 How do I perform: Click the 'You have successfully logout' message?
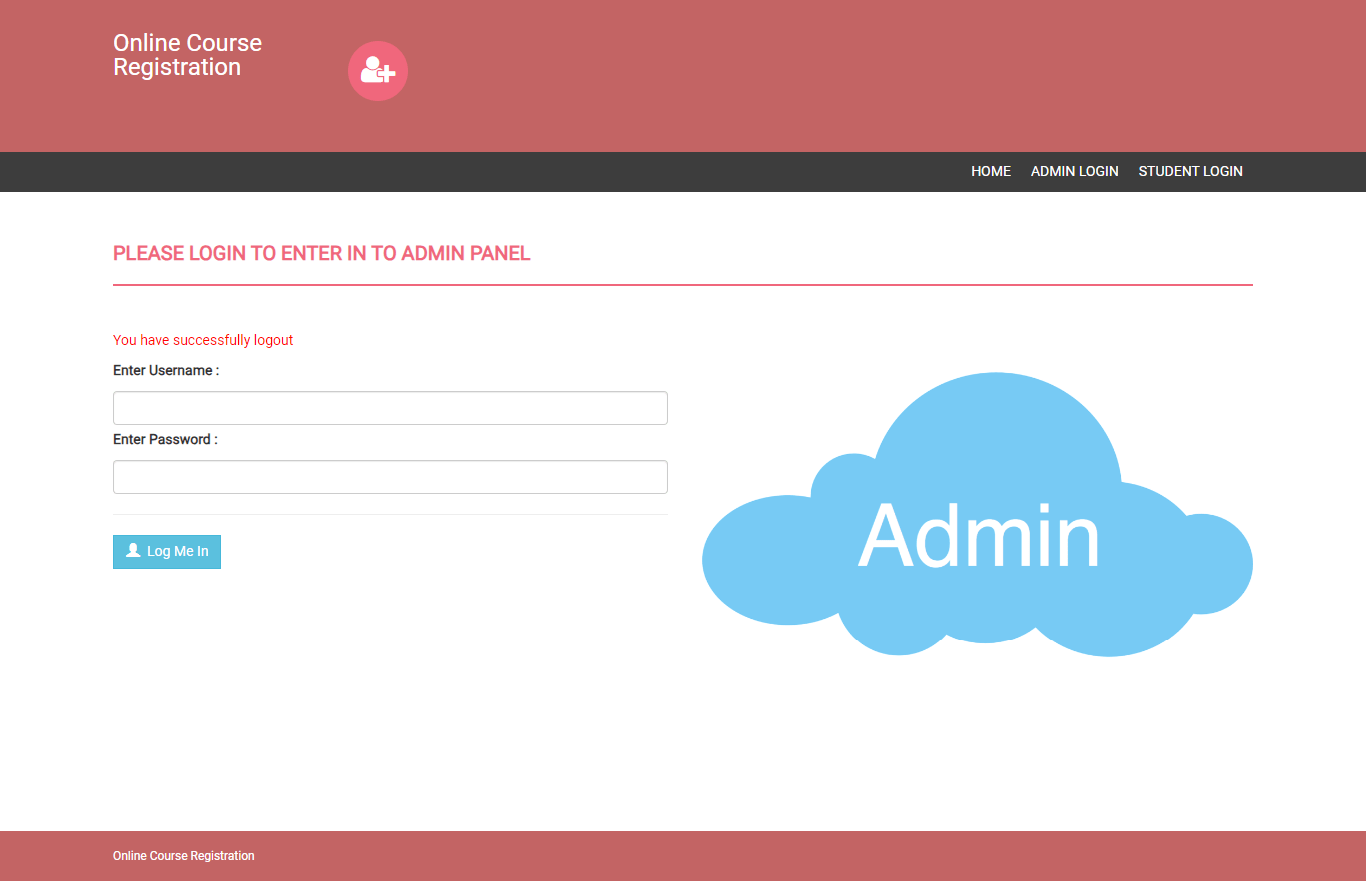(203, 340)
